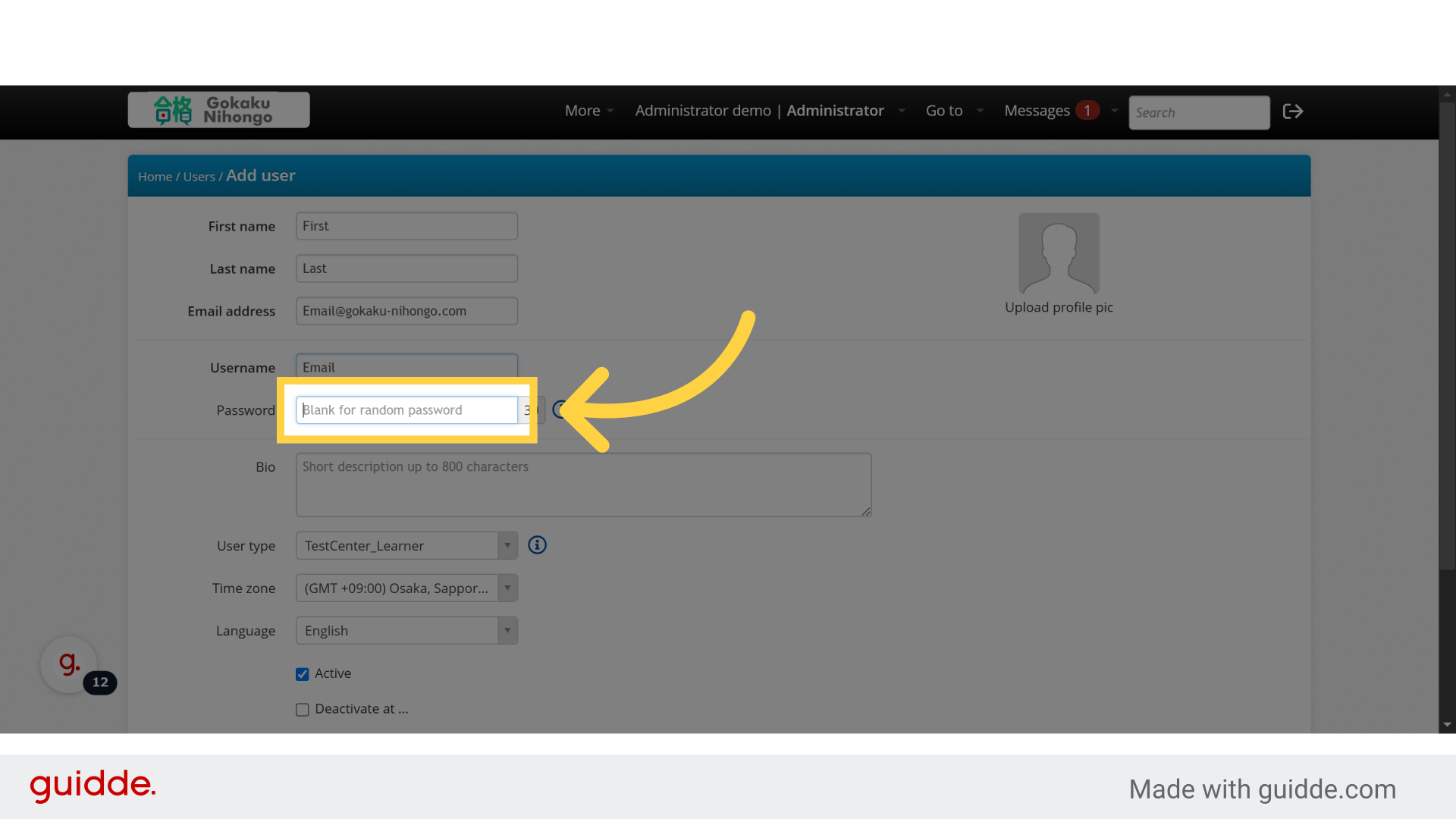Click the logout arrow icon
This screenshot has height=819, width=1456.
1292,111
